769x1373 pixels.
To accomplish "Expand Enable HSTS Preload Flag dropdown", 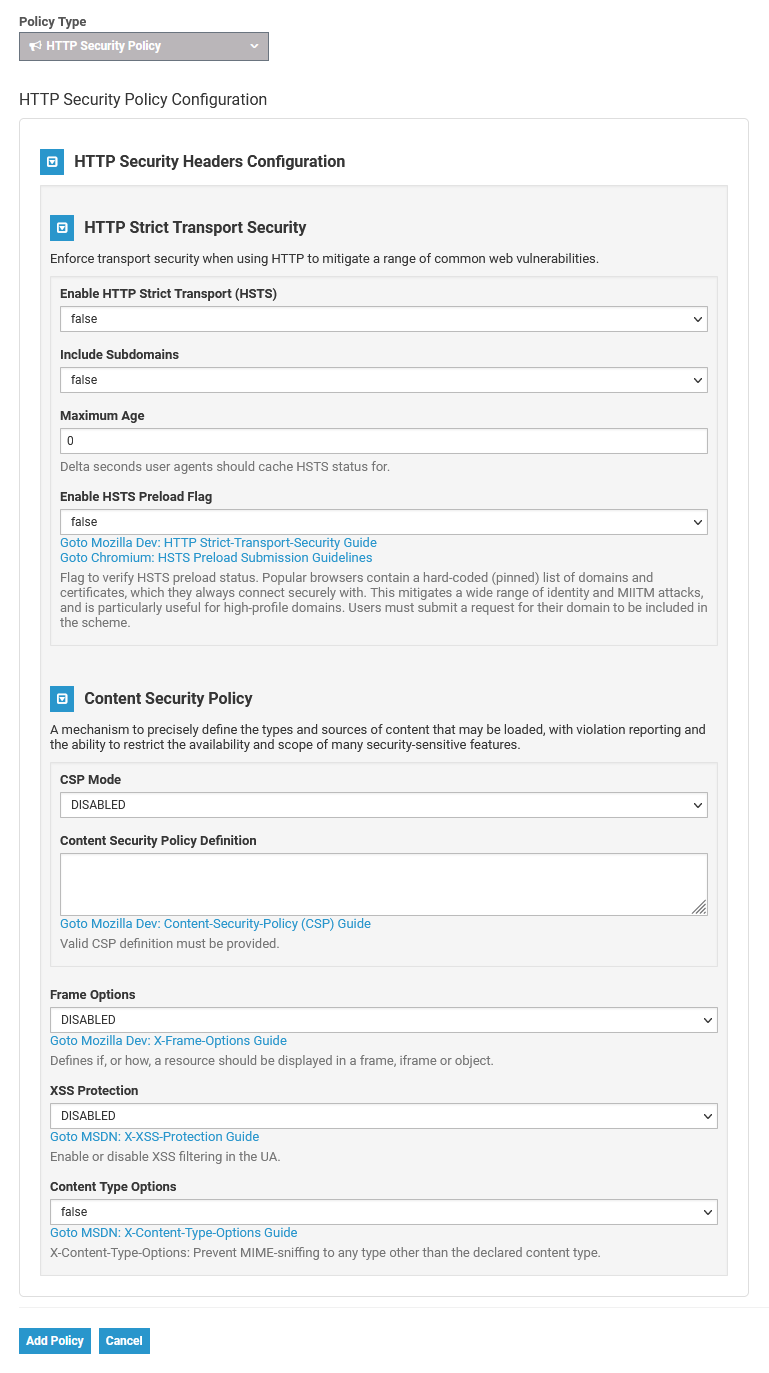I will point(383,522).
